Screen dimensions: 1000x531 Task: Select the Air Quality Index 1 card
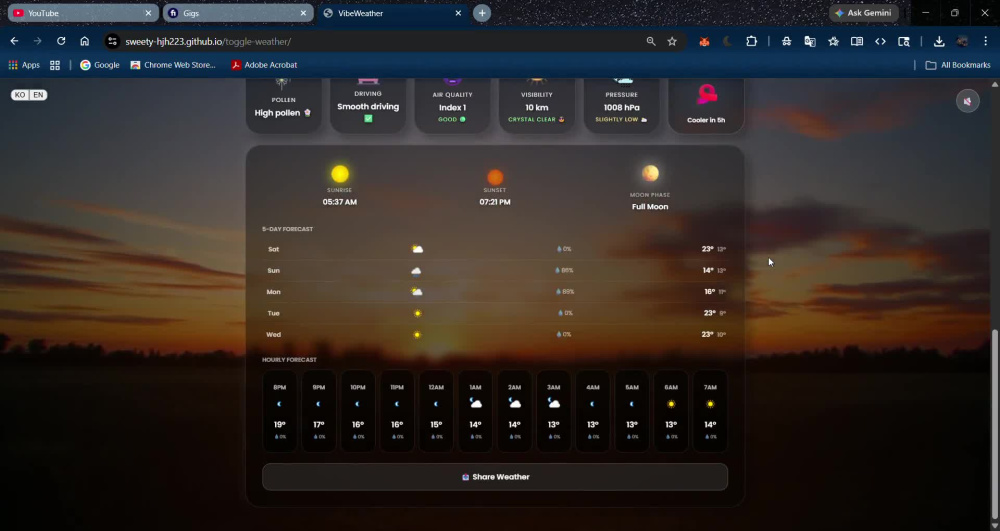click(452, 105)
